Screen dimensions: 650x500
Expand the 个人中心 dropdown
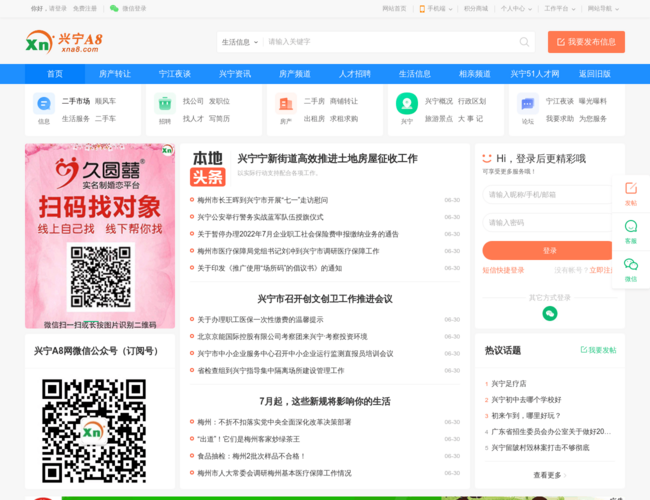516,9
